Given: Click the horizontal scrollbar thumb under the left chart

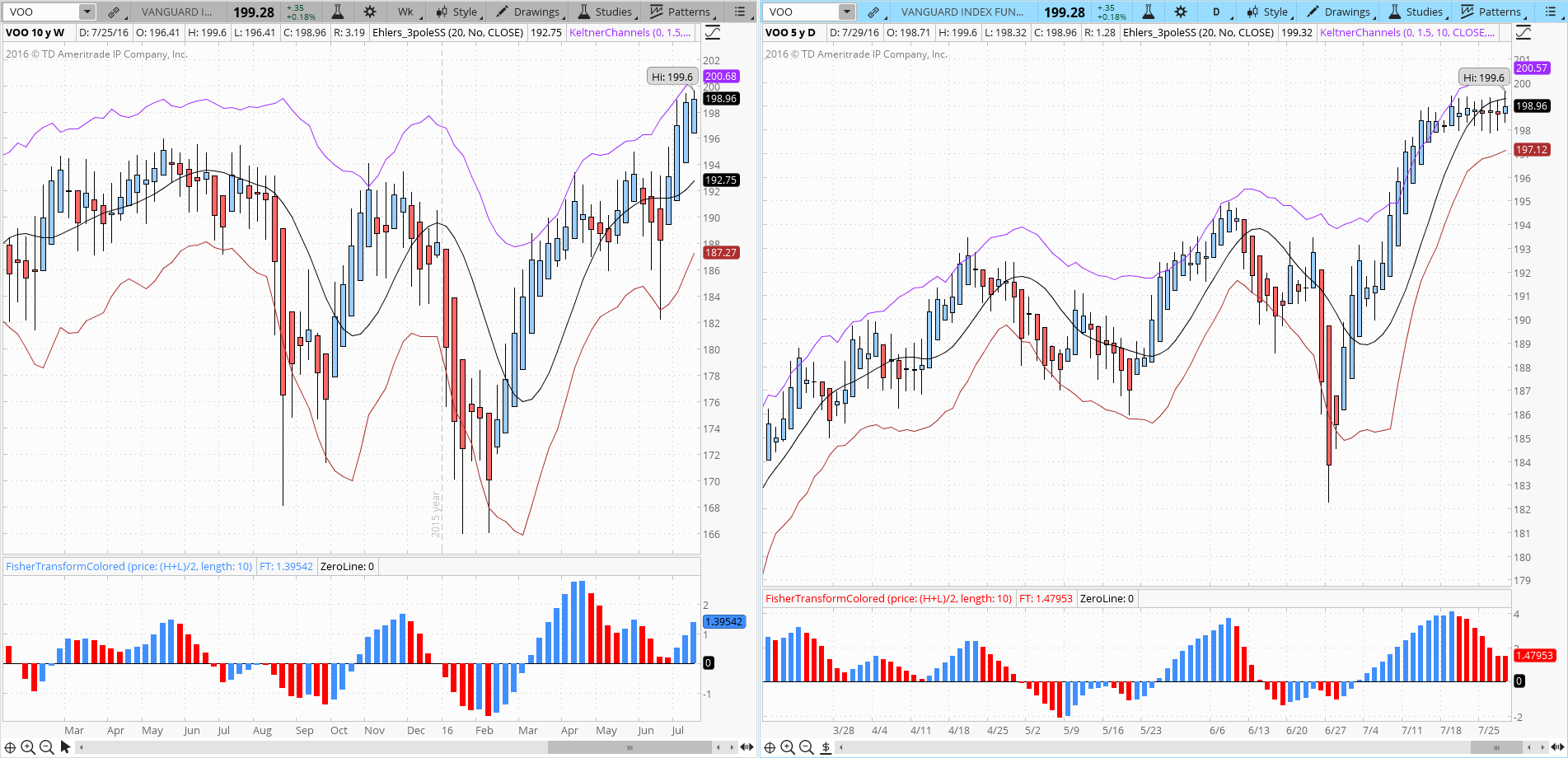Looking at the screenshot, I should pos(630,747).
